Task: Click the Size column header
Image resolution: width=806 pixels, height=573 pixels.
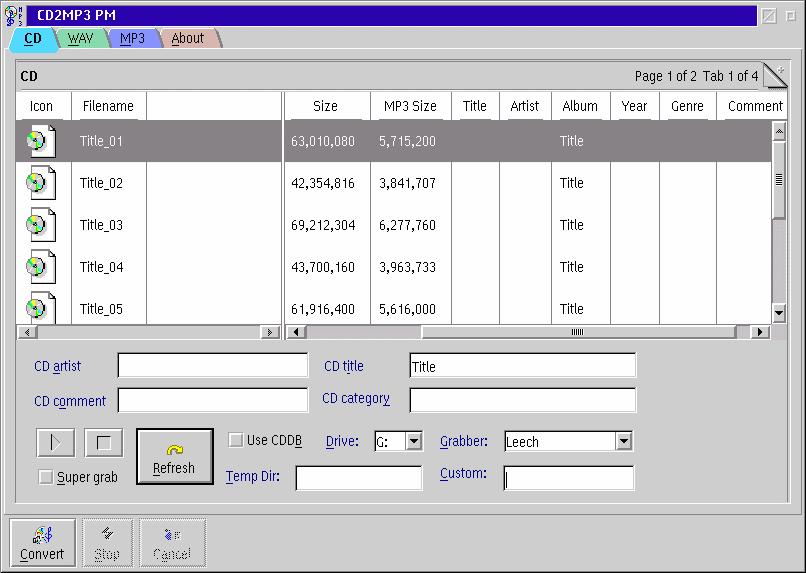Action: click(x=327, y=106)
